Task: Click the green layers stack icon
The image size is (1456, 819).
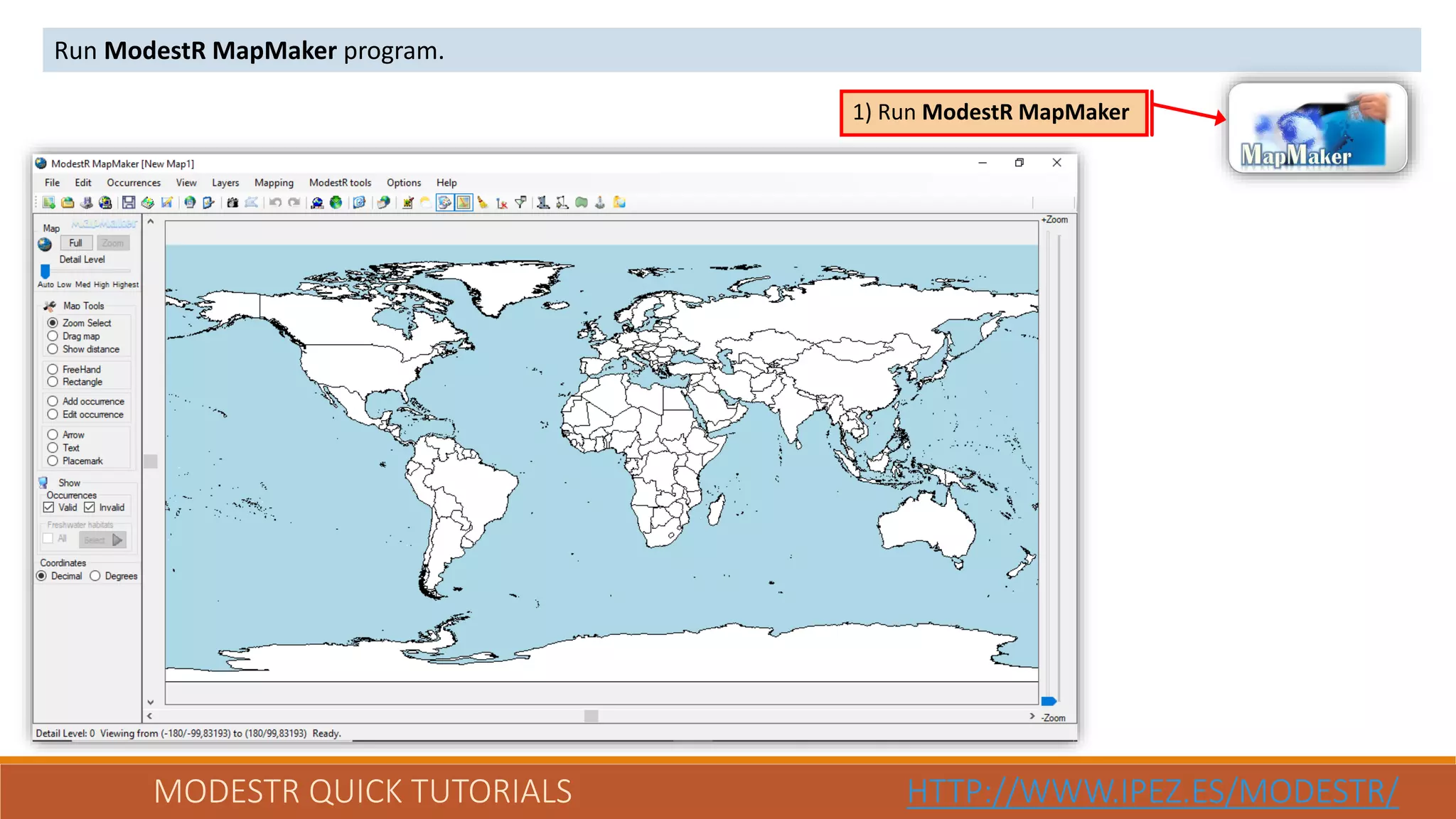Action: point(147,203)
